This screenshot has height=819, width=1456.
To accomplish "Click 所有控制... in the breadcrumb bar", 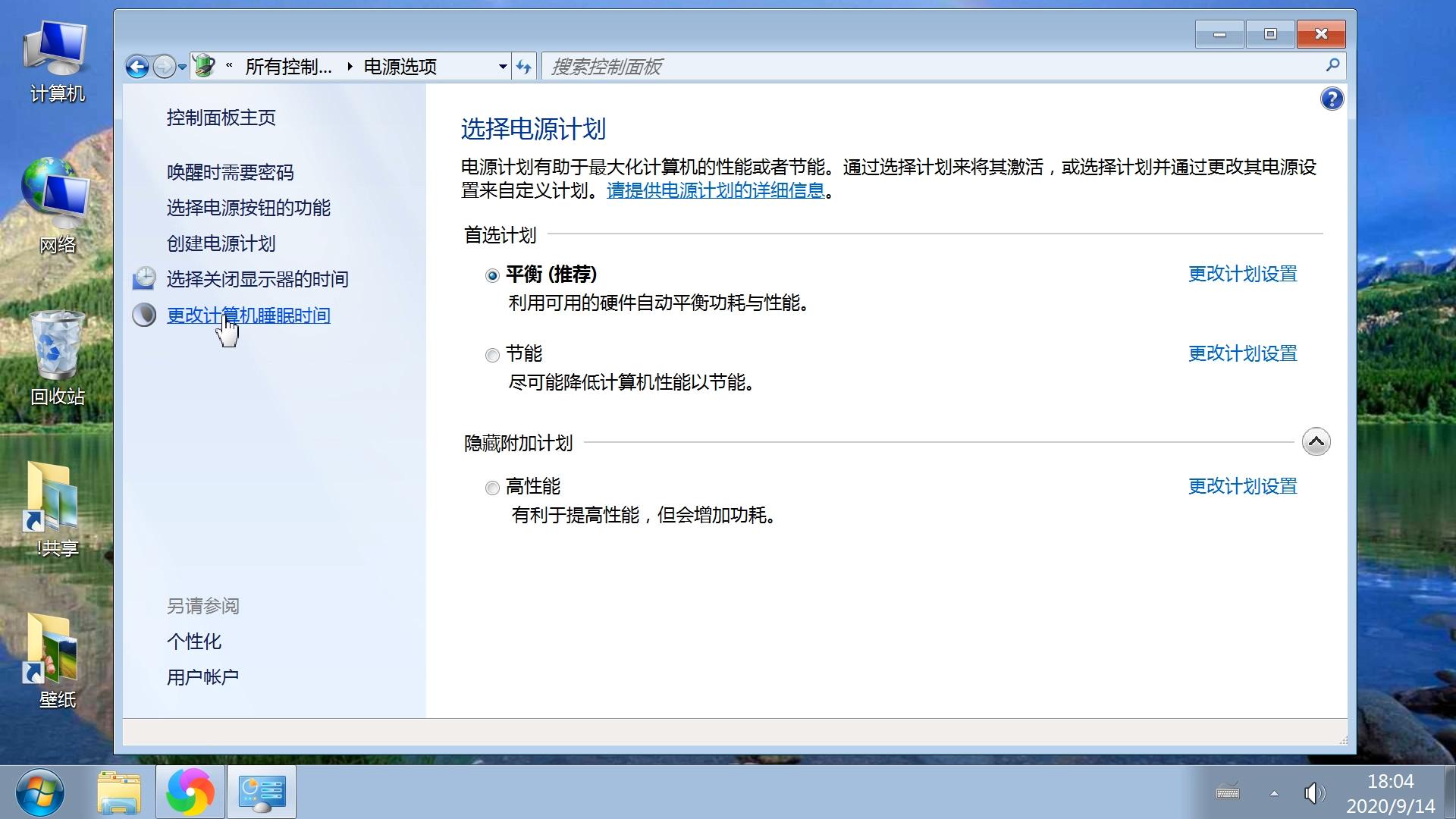I will 288,66.
